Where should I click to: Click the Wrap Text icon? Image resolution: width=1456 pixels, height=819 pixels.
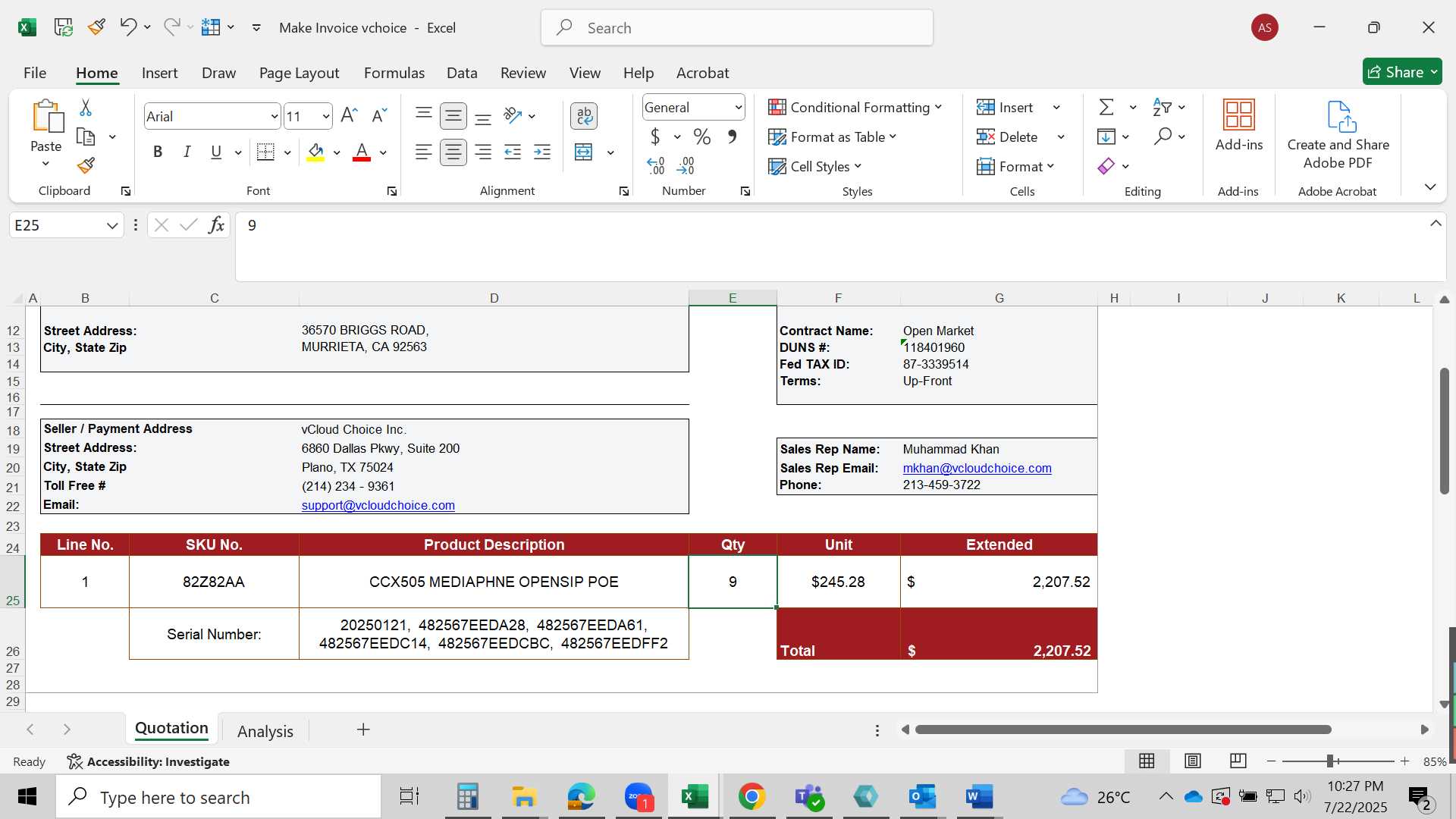point(584,116)
